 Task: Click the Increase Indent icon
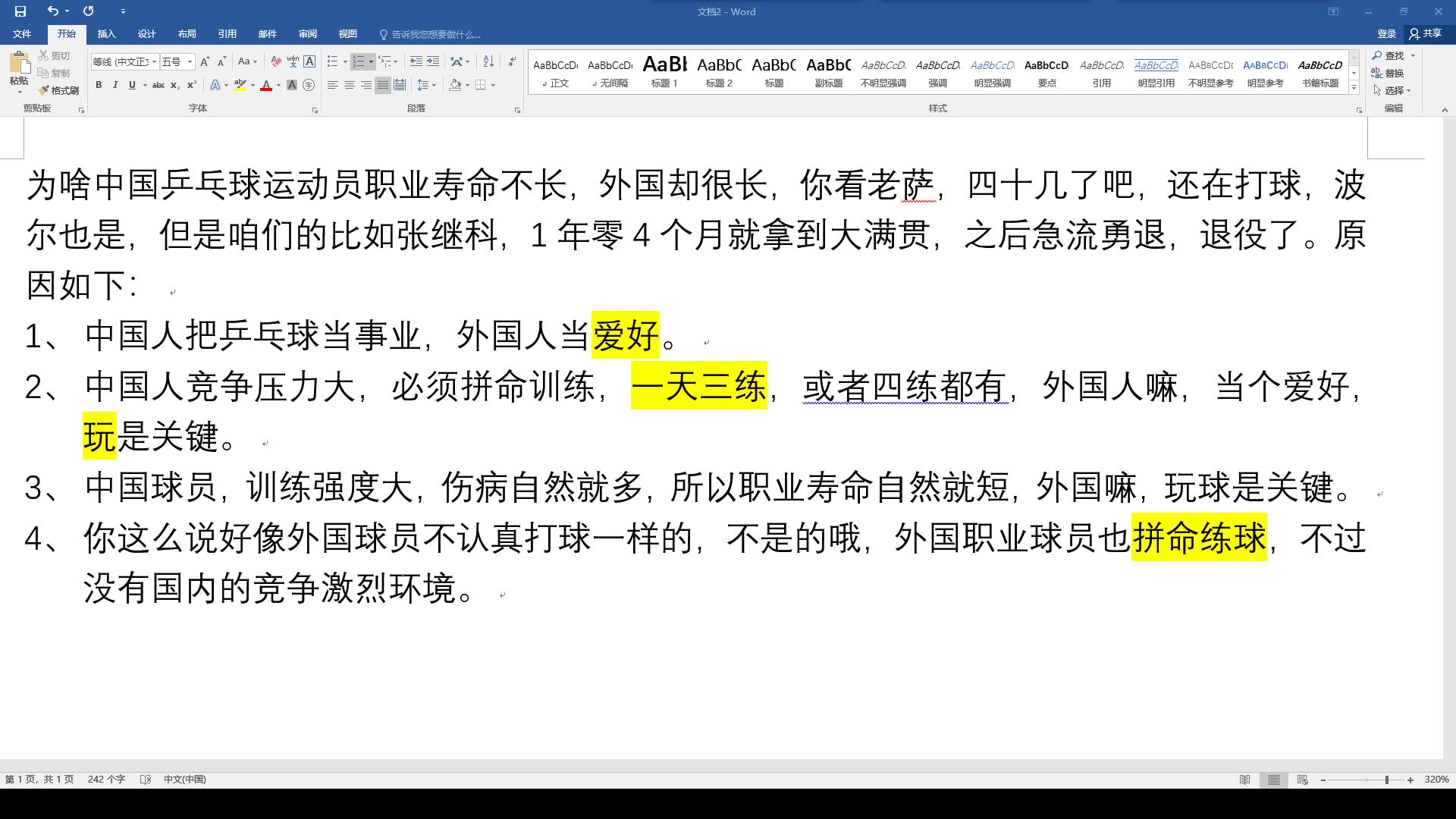pos(433,61)
